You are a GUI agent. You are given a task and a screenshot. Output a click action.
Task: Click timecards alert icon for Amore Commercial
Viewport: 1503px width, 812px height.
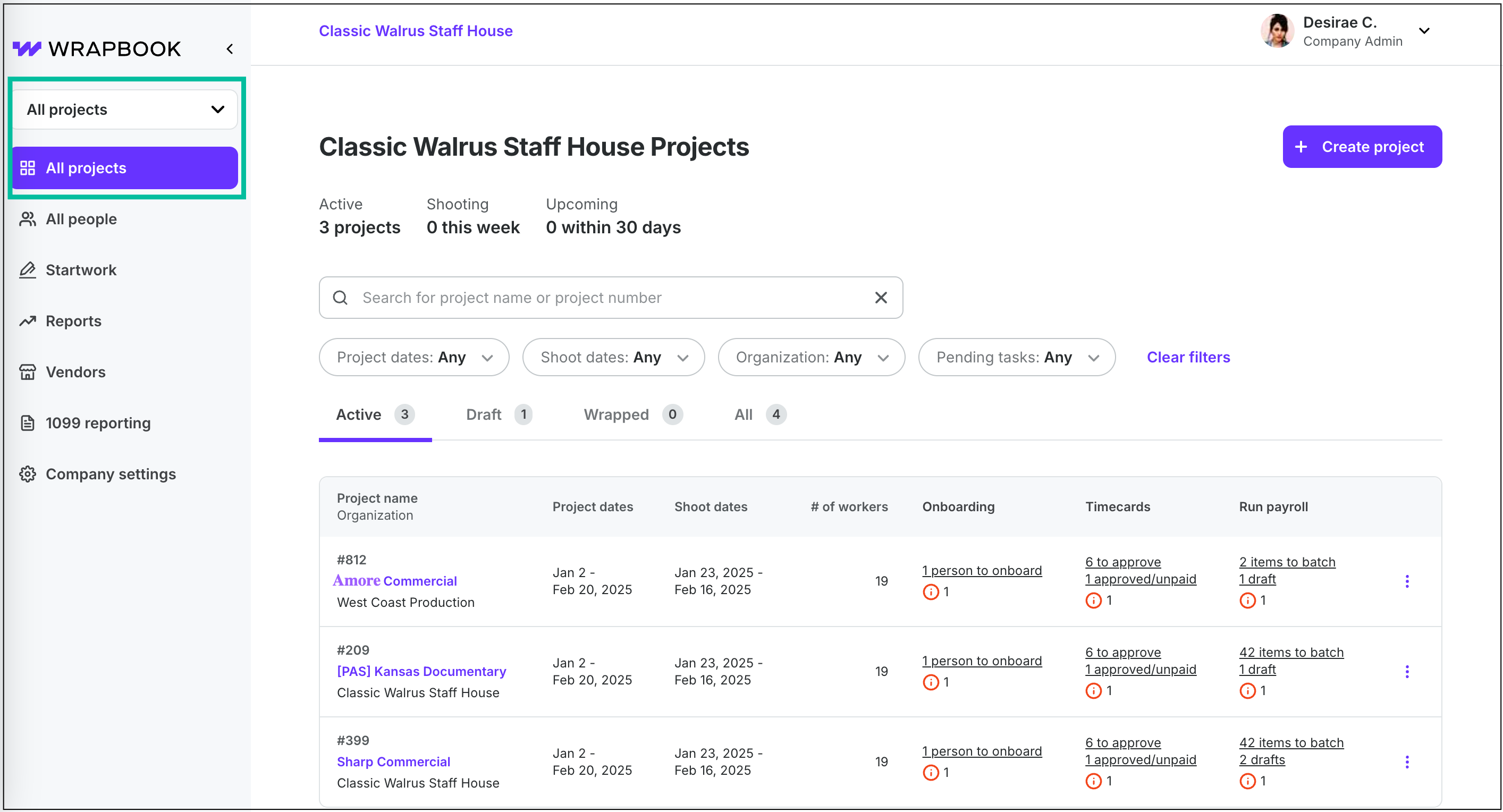1093,601
